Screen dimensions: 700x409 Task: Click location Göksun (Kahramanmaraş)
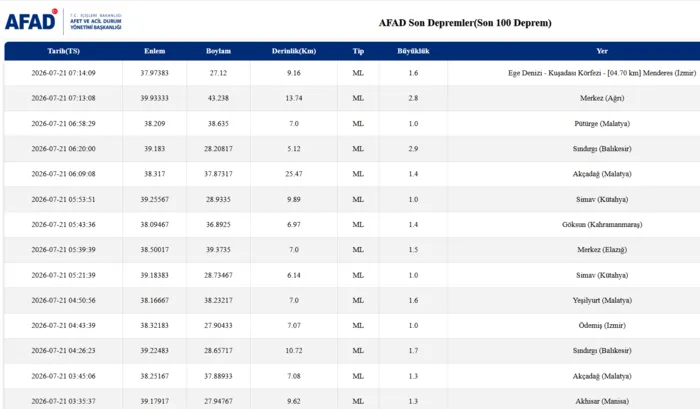(x=602, y=224)
